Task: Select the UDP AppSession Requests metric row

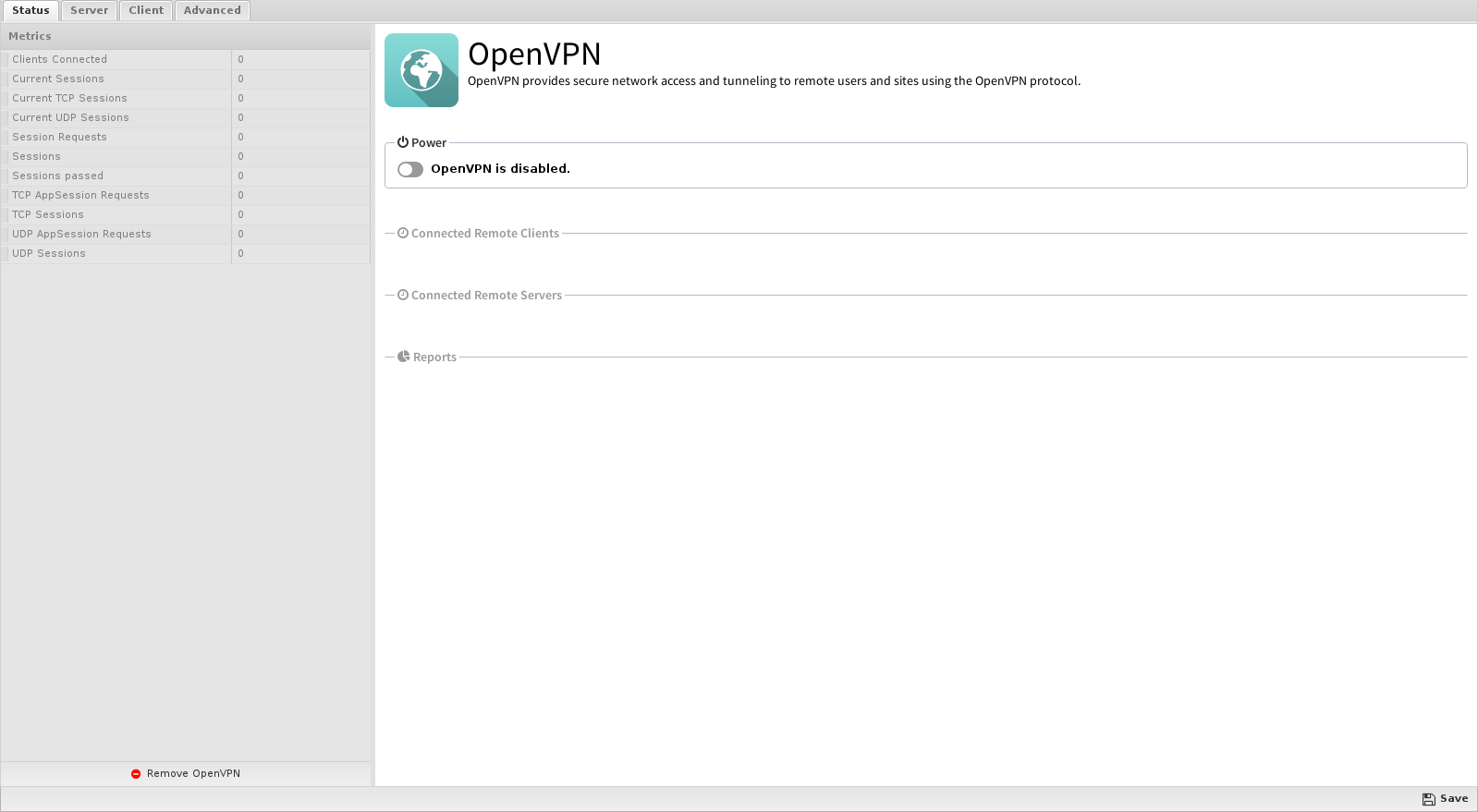Action: click(x=186, y=234)
